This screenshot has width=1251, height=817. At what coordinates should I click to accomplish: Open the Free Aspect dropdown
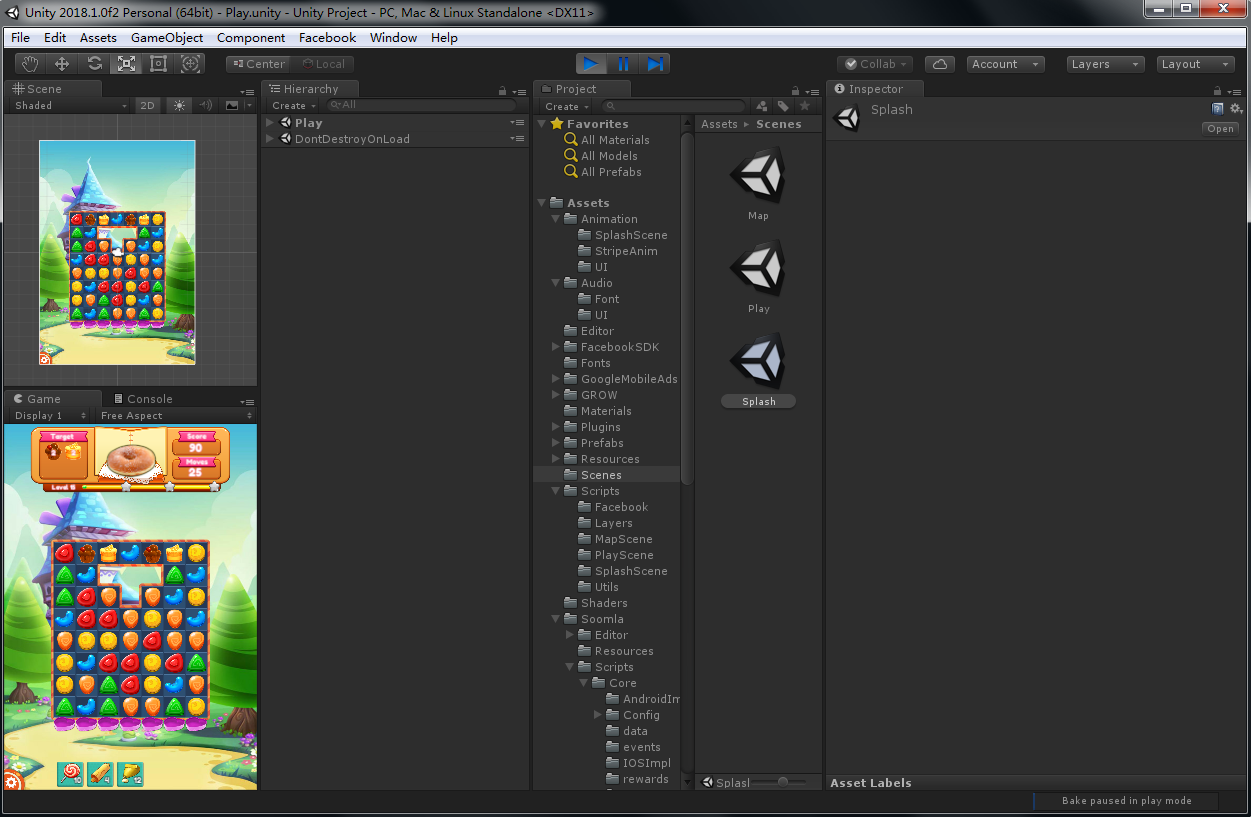pyautogui.click(x=175, y=415)
